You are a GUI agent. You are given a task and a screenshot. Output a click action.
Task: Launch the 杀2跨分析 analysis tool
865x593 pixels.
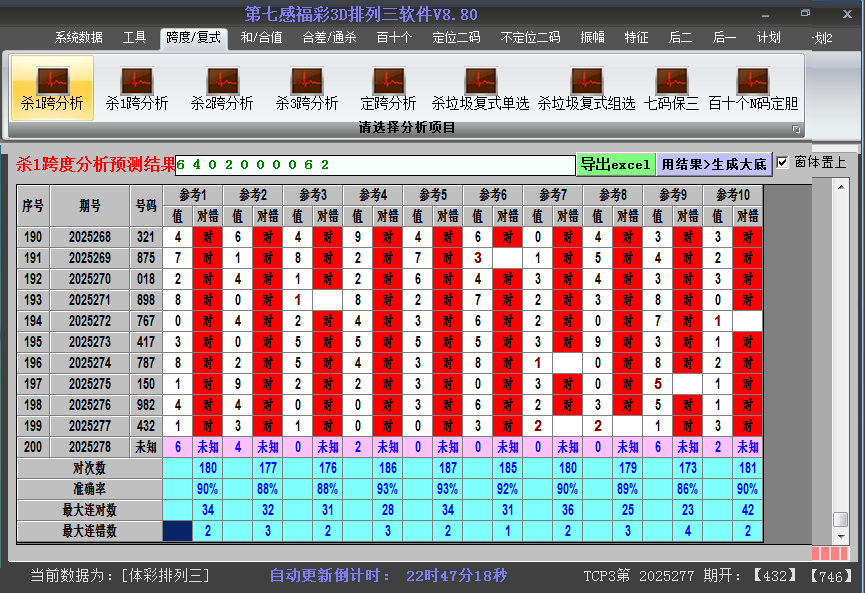222,88
